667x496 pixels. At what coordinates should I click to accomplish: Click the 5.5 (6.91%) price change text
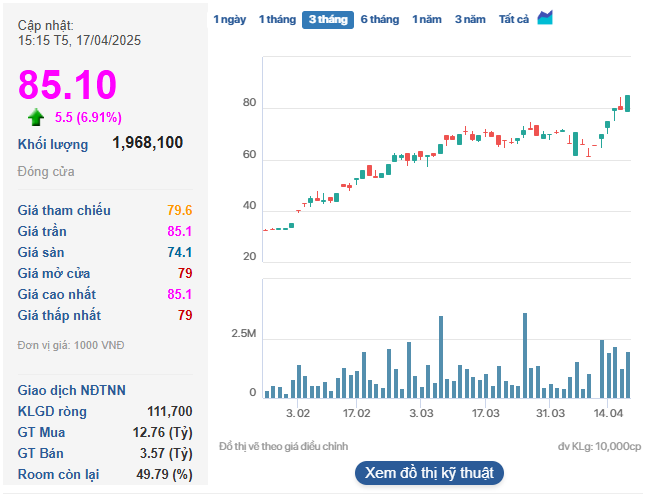point(88,117)
